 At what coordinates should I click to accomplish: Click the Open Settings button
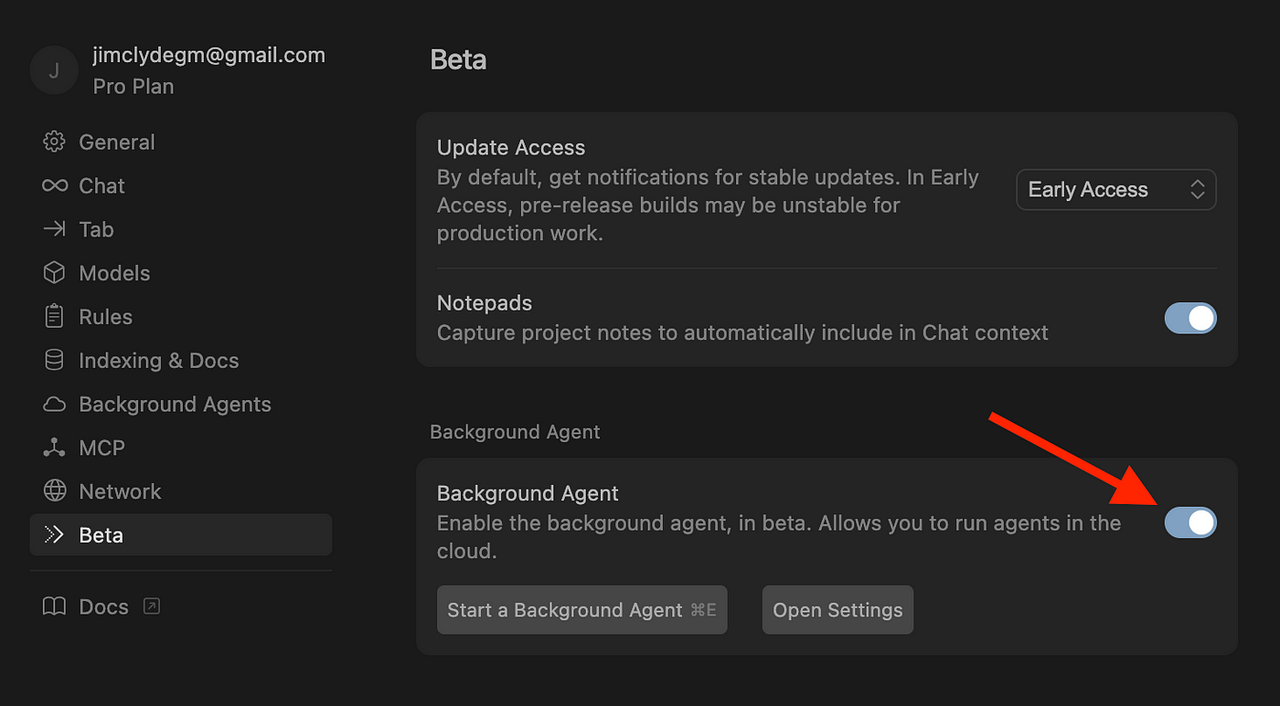(x=838, y=610)
